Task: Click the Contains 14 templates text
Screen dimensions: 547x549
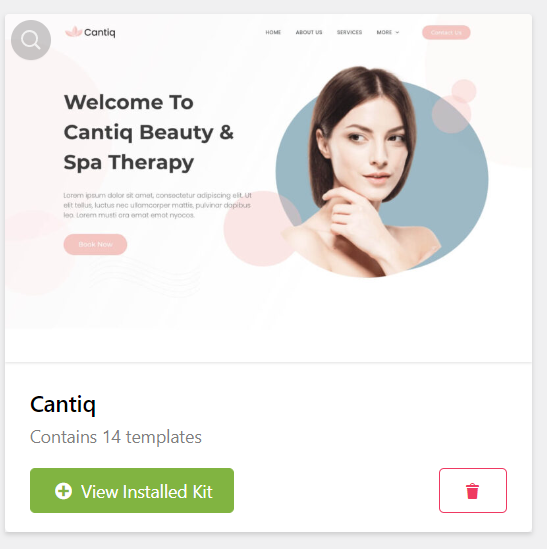Action: tap(116, 437)
